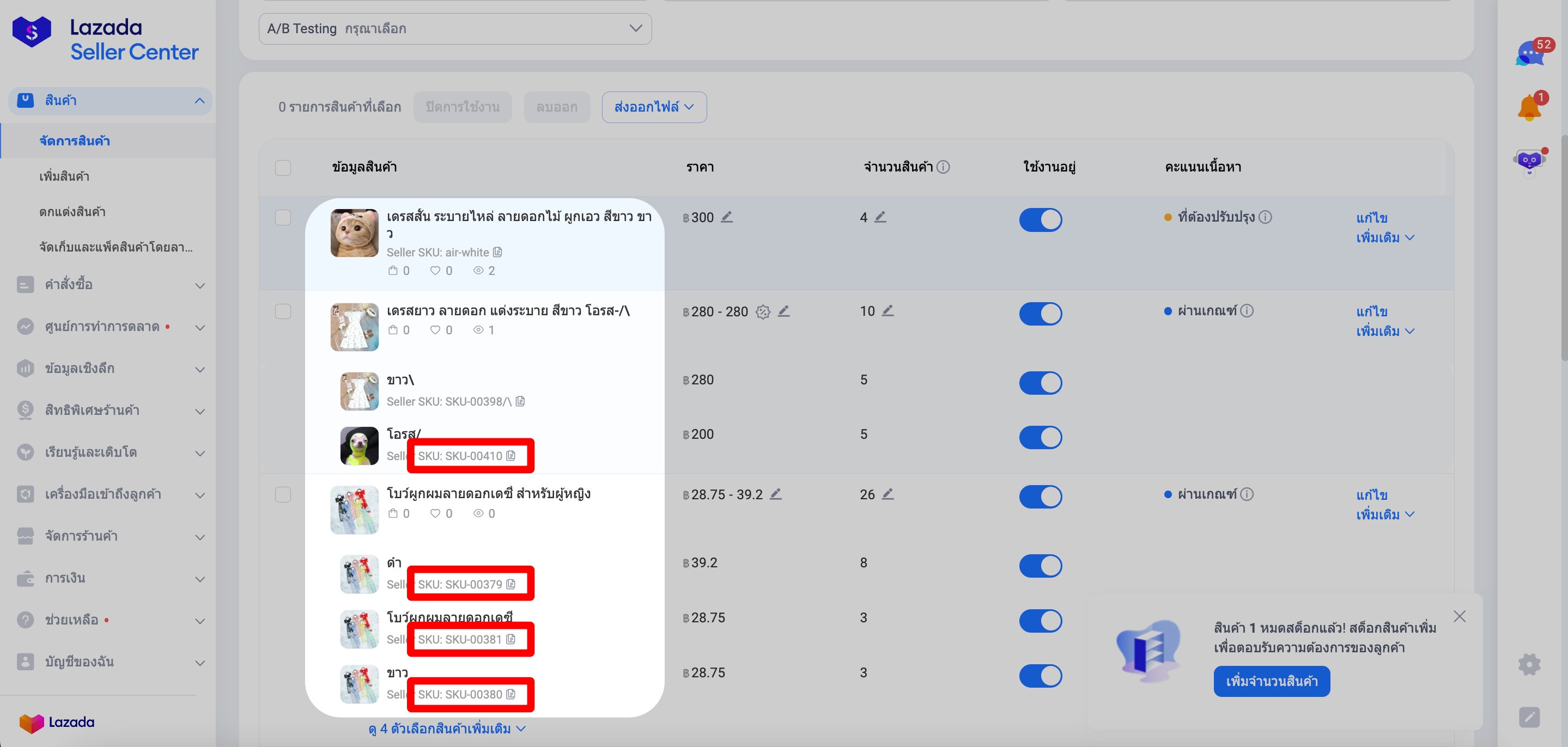Click แก้ไข link for the first product
1568x747 pixels.
pos(1371,218)
